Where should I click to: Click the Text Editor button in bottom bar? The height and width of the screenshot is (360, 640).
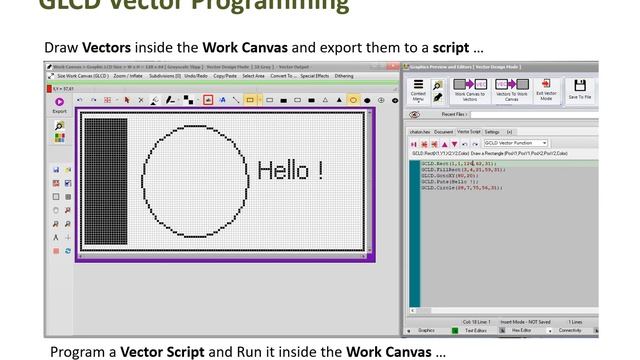tap(476, 330)
